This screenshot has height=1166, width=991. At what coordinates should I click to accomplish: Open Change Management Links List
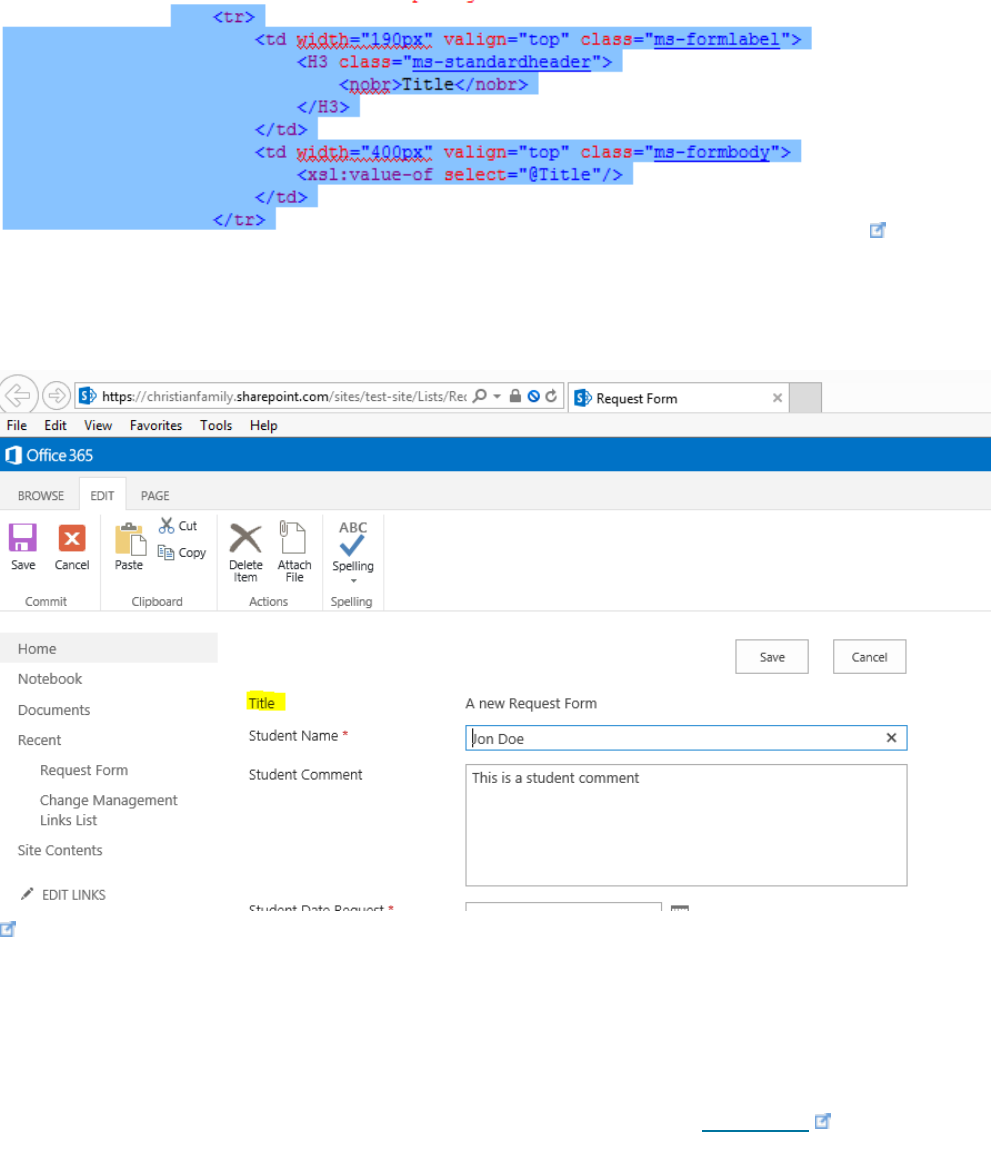(x=109, y=810)
